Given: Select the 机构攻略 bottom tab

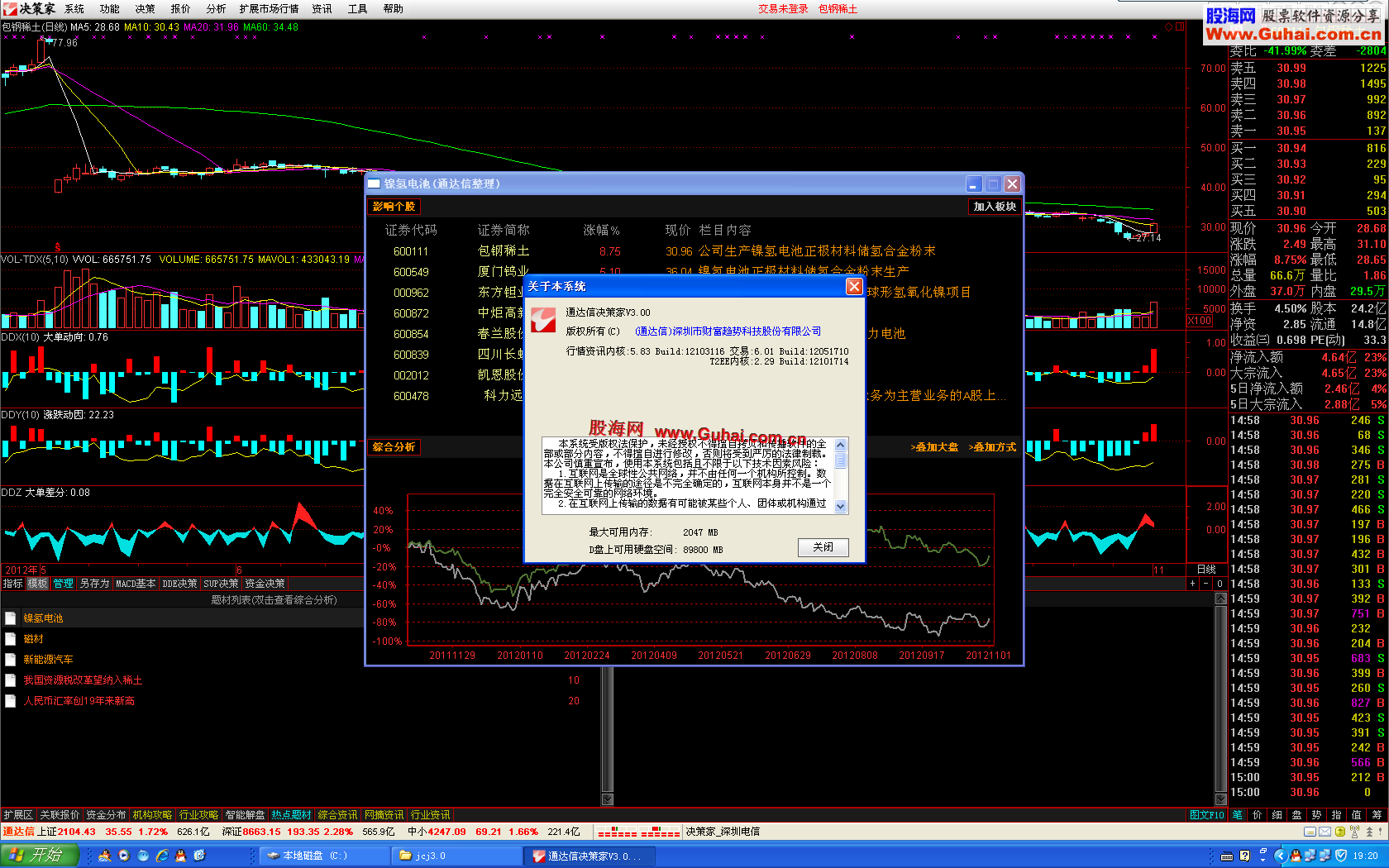Looking at the screenshot, I should 152,815.
